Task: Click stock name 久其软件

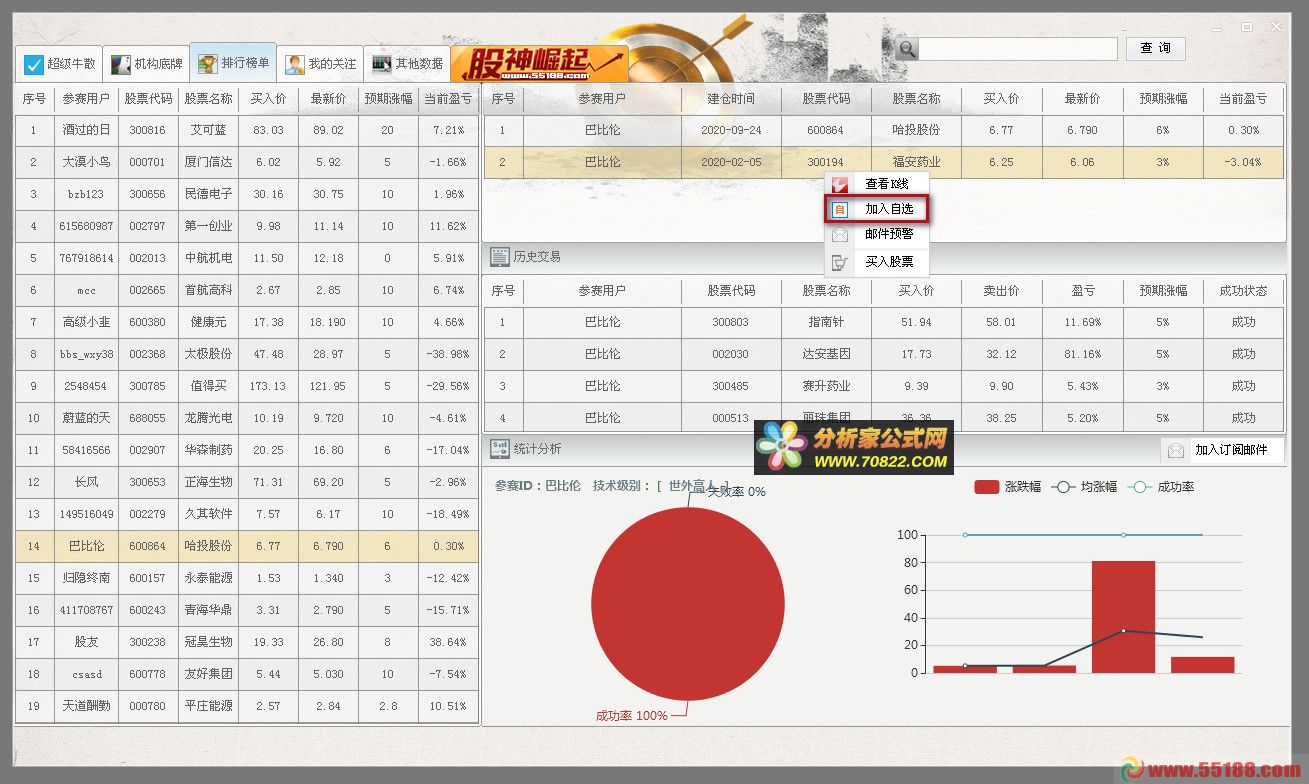Action: (x=208, y=514)
